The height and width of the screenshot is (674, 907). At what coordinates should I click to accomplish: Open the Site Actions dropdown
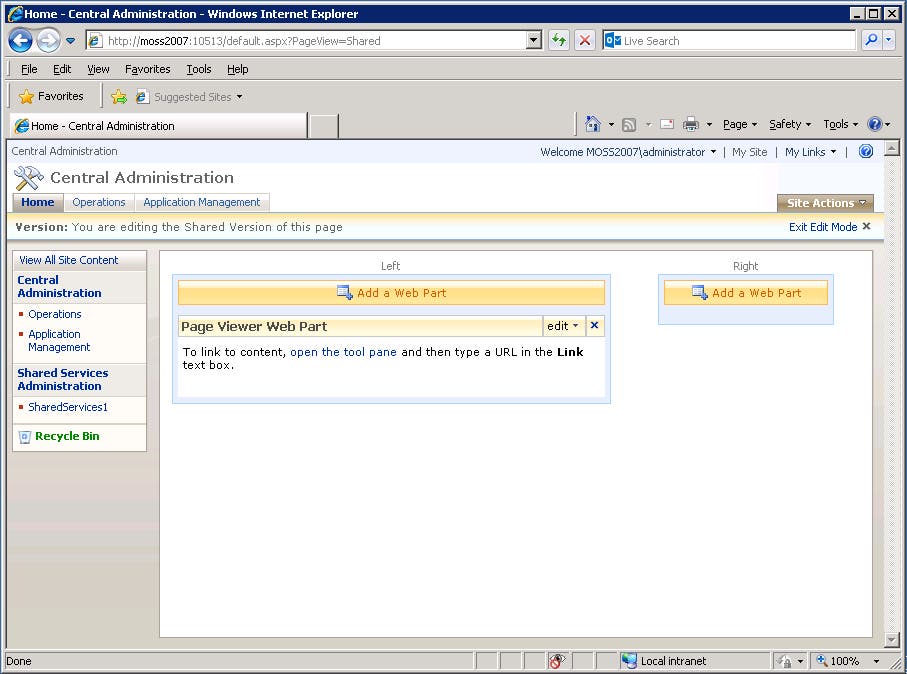click(824, 202)
